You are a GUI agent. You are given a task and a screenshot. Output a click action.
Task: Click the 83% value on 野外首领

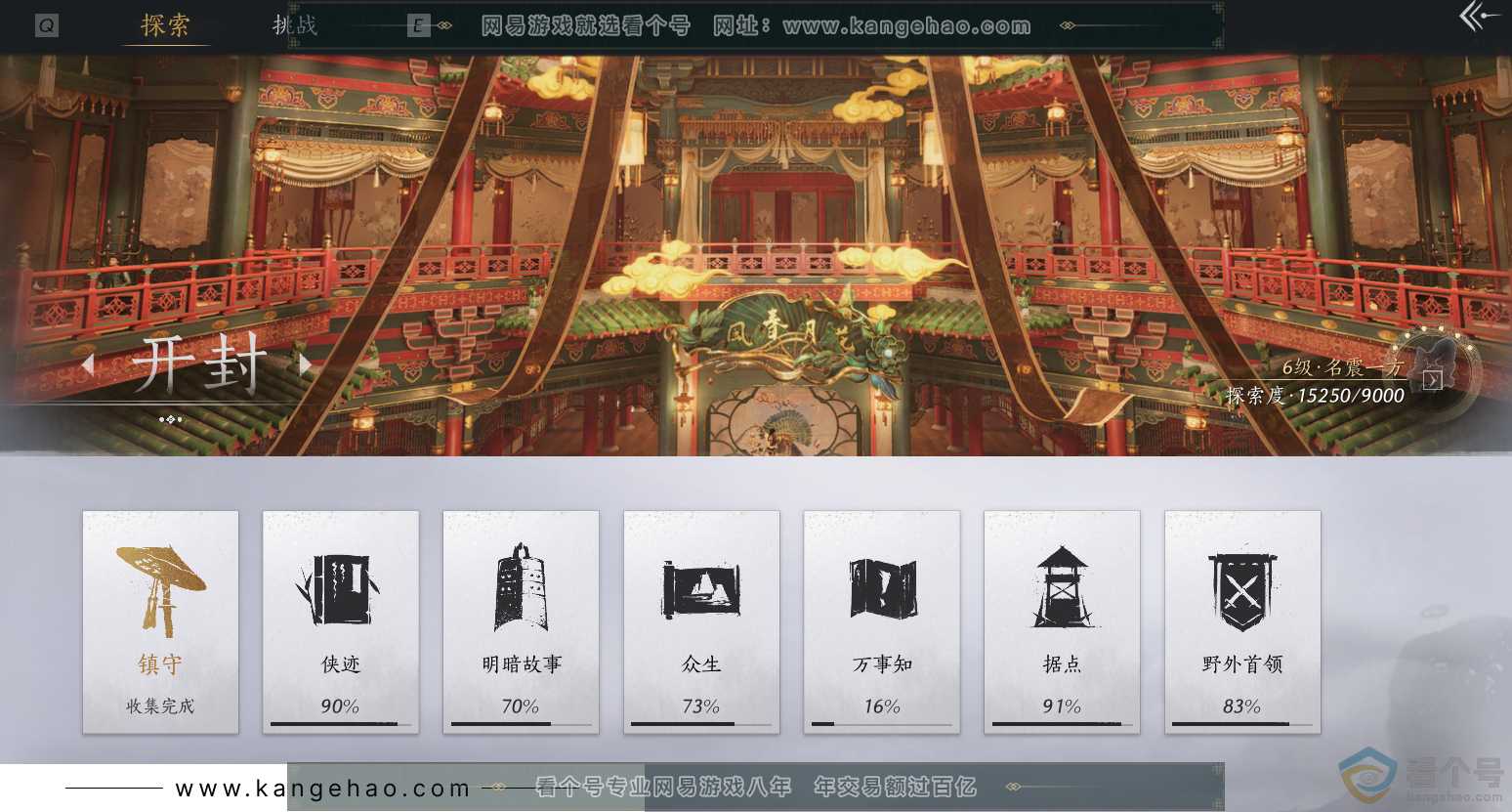tap(1242, 705)
